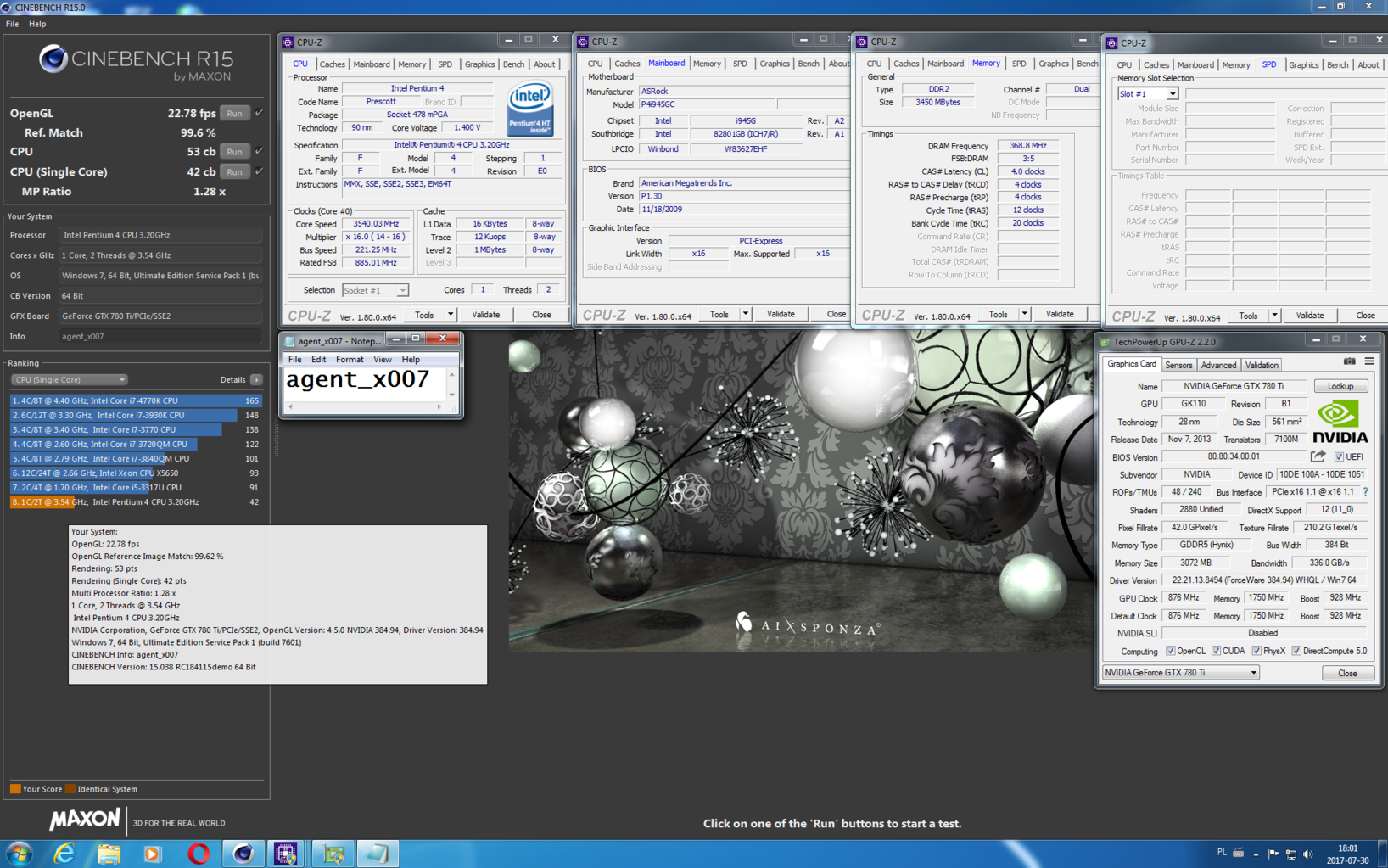
Task: Toggle the CUDA checkbox
Action: pyautogui.click(x=1216, y=651)
